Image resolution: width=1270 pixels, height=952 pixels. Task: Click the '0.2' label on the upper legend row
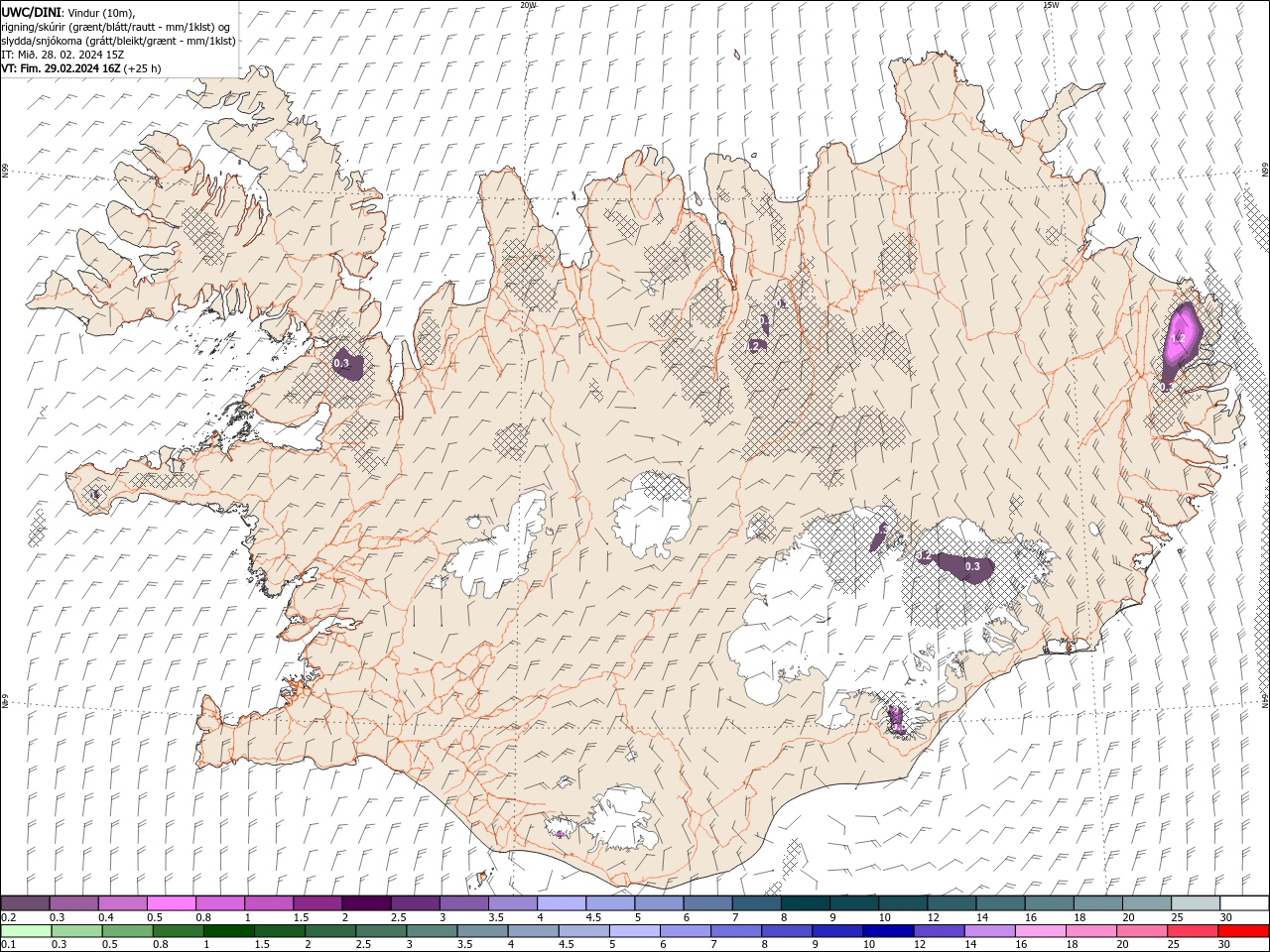tap(8, 917)
